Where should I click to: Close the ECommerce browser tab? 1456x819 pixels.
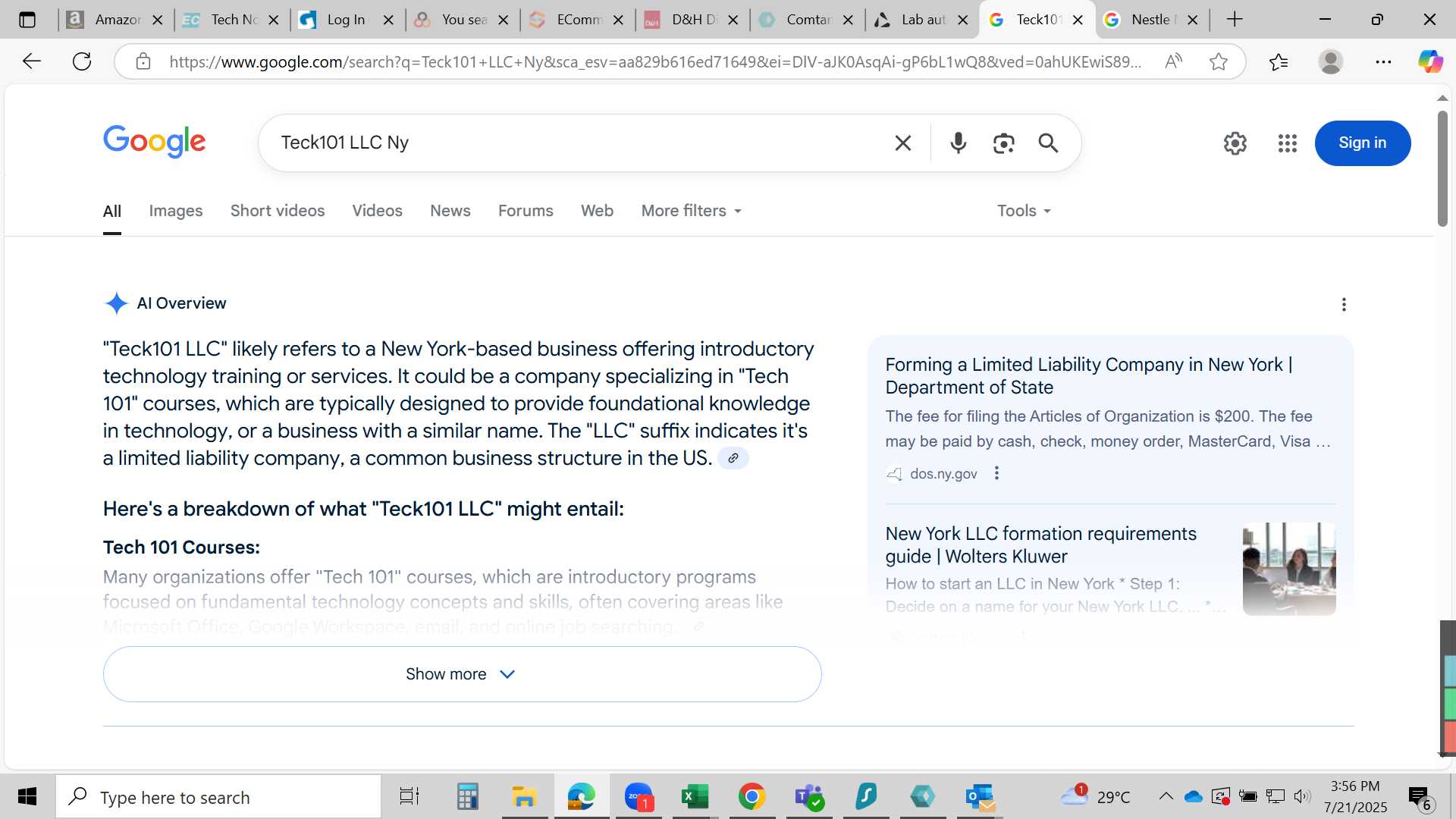618,20
